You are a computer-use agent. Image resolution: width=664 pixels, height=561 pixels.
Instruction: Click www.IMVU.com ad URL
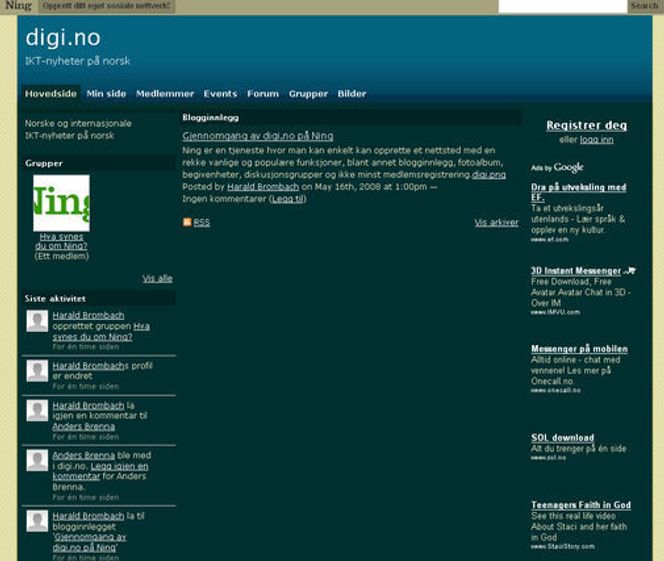(x=556, y=312)
